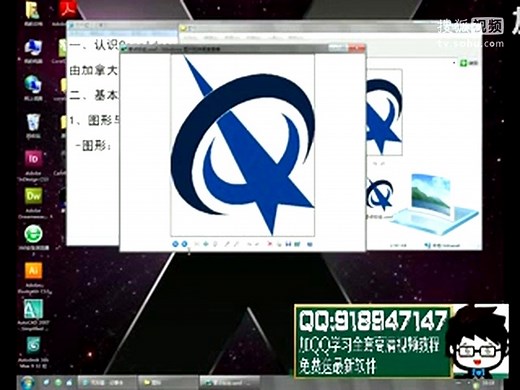Click taskbar clock in system tray
520x390 pixels.
tap(487, 383)
